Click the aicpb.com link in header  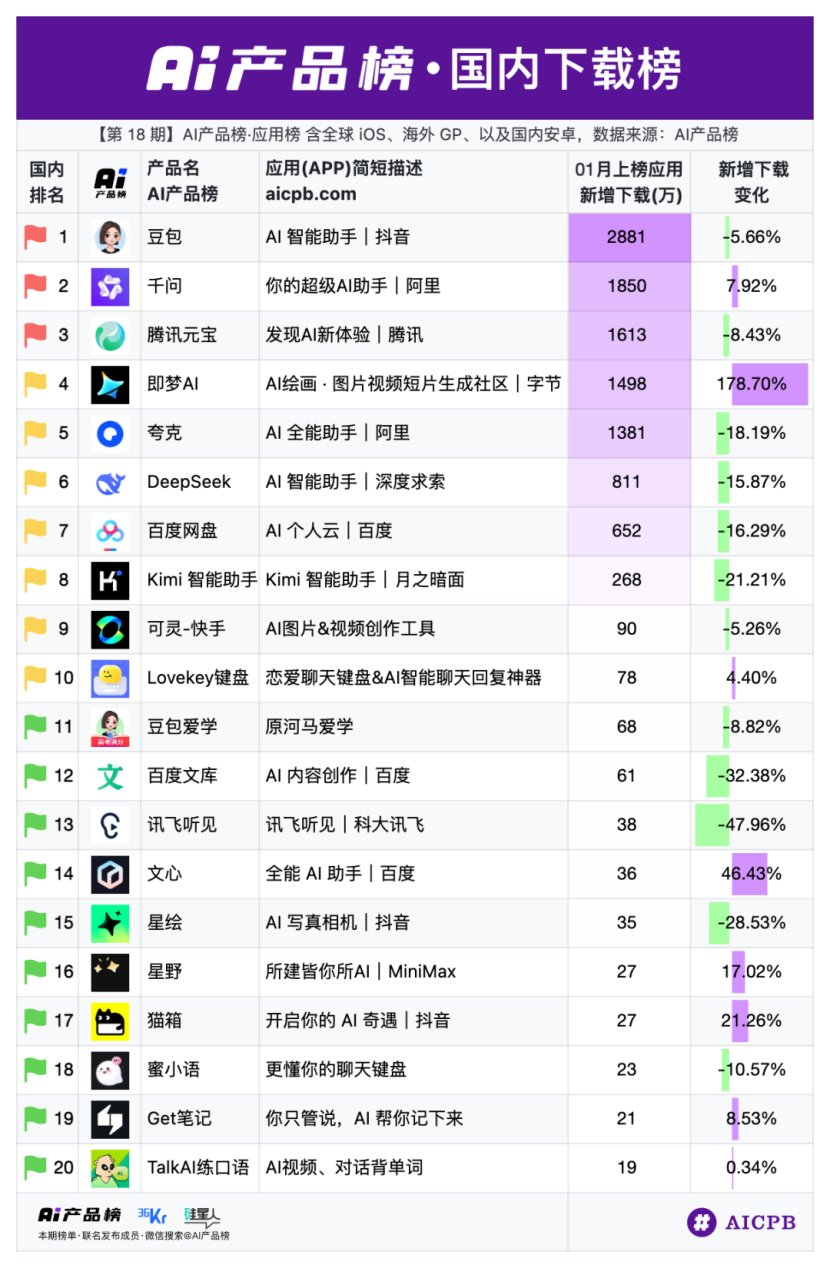point(311,194)
